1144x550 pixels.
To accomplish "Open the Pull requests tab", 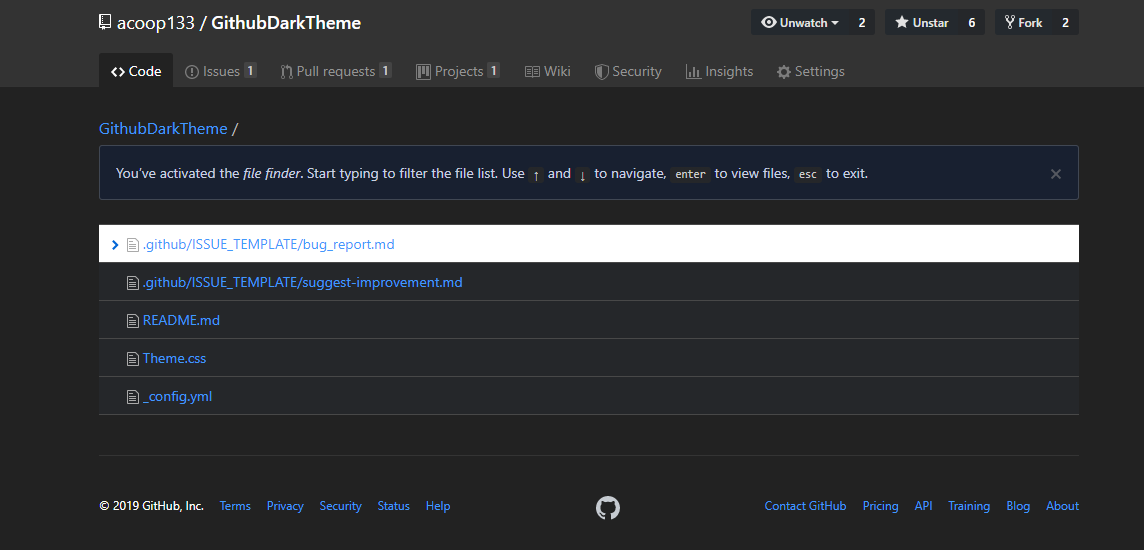I will [336, 71].
